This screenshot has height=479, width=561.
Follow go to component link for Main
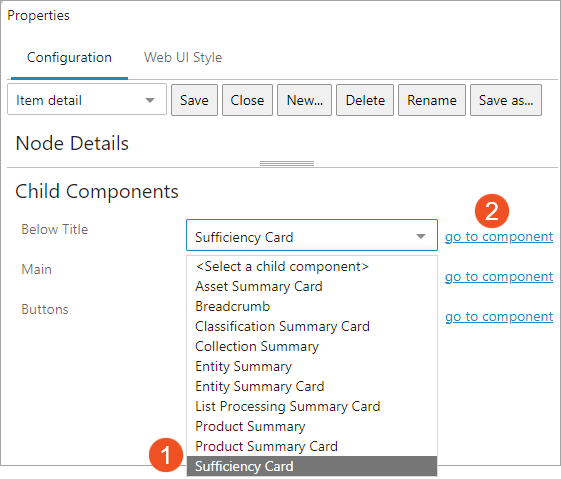click(x=499, y=277)
